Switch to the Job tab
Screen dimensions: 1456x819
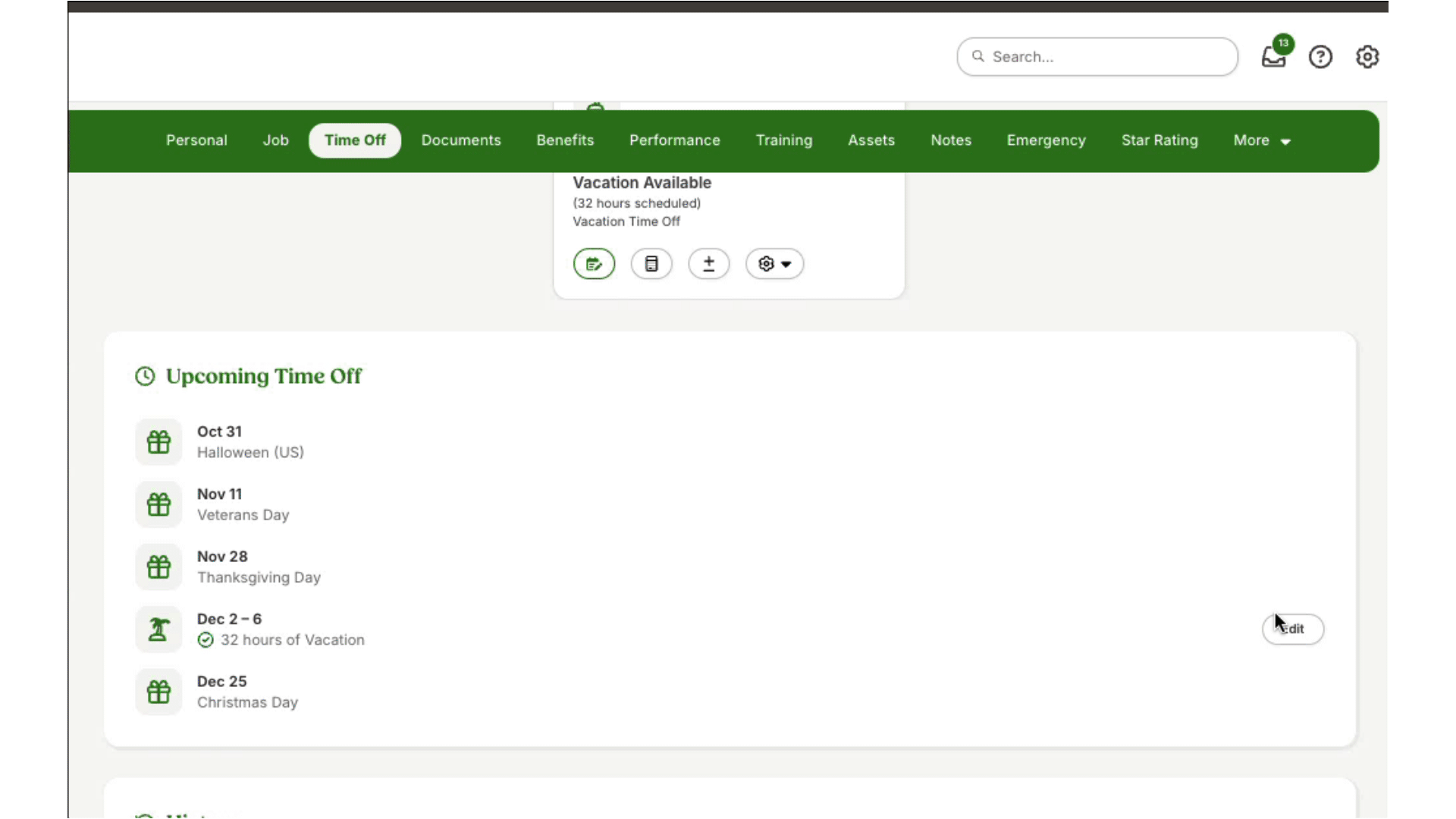(x=276, y=140)
